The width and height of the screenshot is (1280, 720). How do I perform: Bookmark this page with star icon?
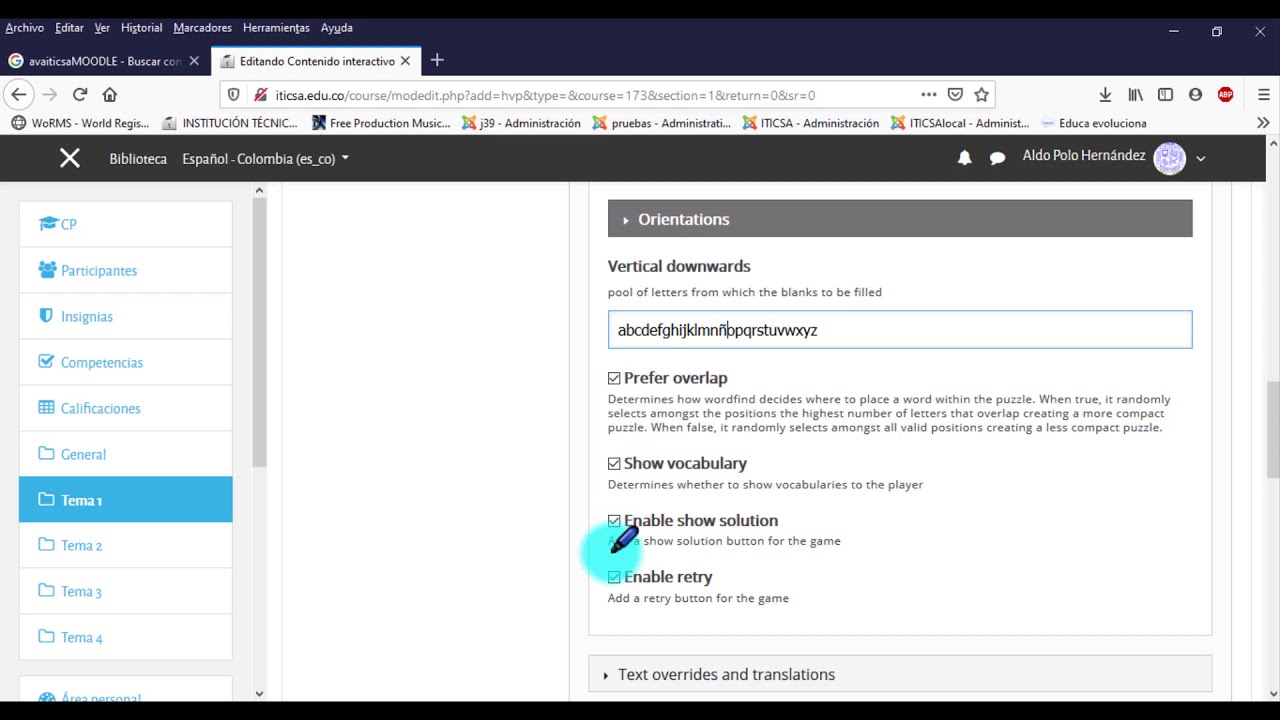(981, 95)
